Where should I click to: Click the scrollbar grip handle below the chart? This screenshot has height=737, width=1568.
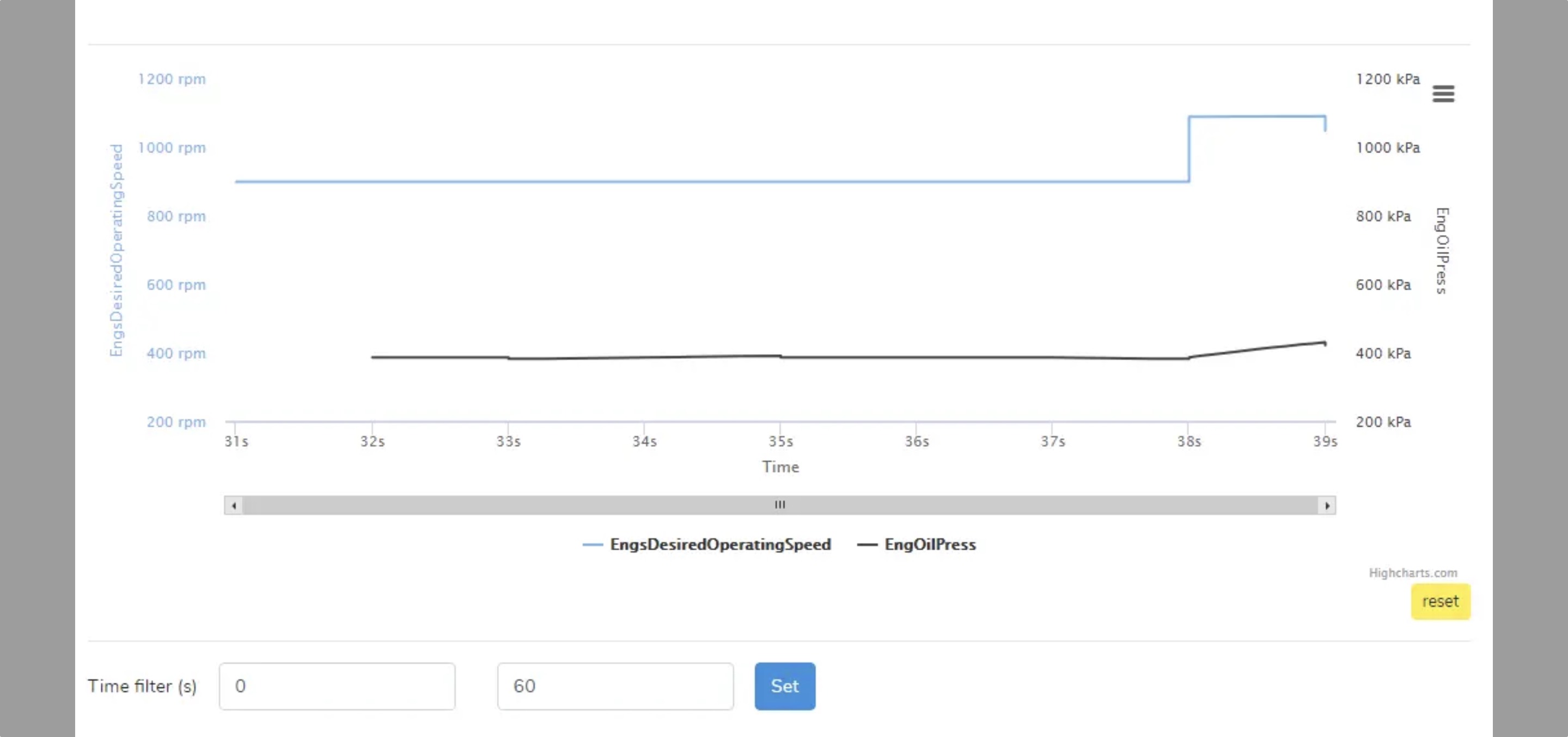coord(780,505)
